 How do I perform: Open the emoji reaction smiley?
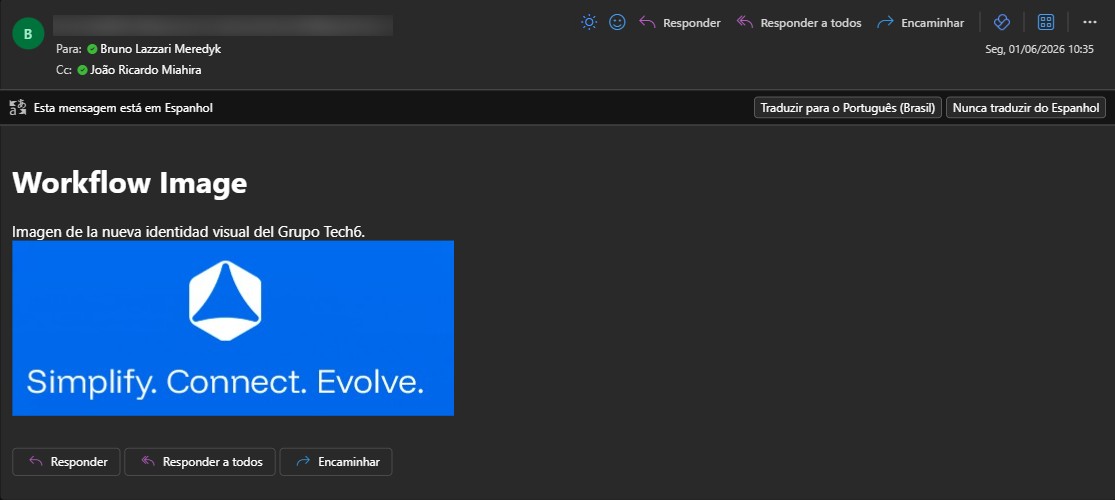pos(617,23)
